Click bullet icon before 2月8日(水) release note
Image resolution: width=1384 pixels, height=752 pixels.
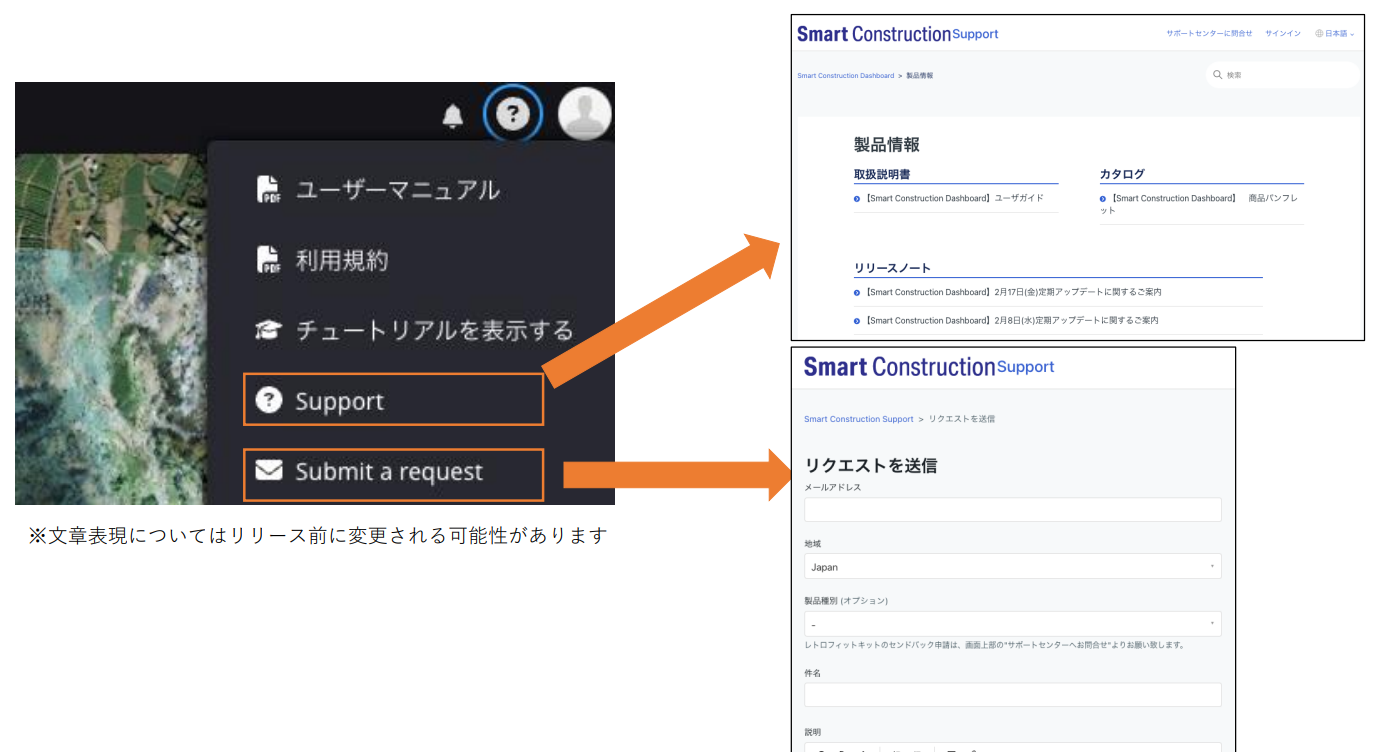857,321
